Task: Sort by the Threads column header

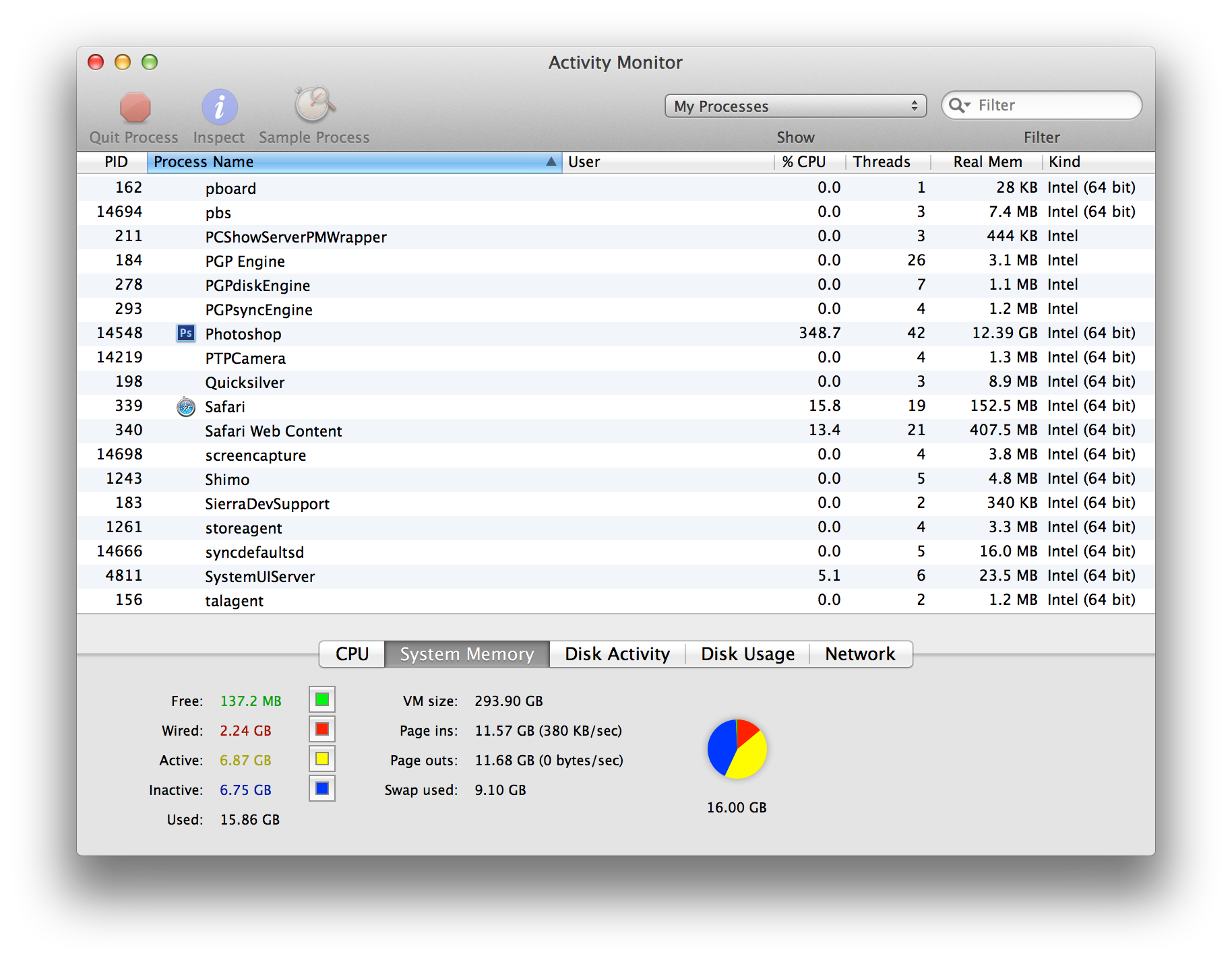Action: (x=888, y=162)
